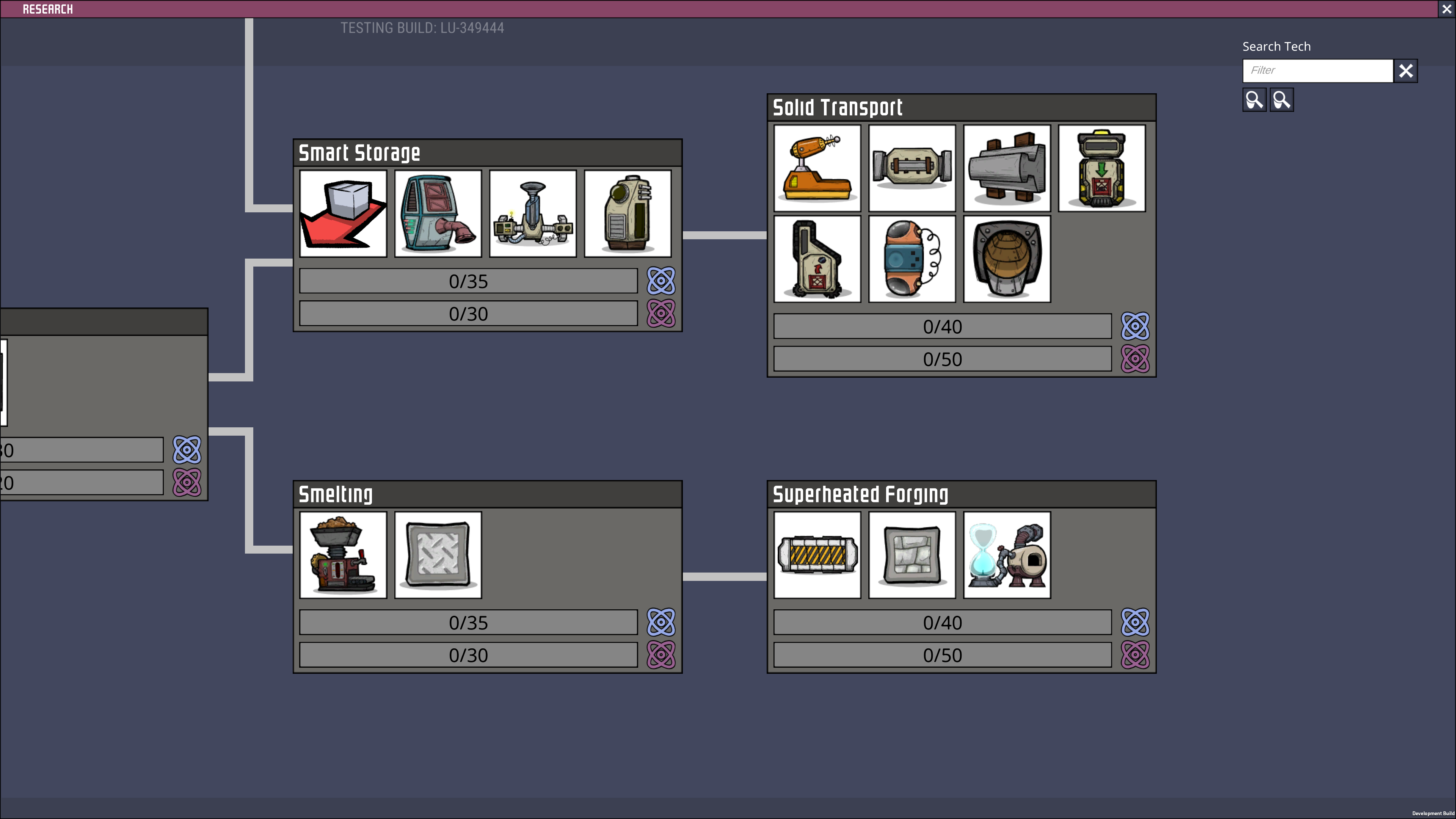Click the pink research atom beside Solid Transport's 0/50 bar
The height and width of the screenshot is (819, 1456).
(x=1135, y=358)
